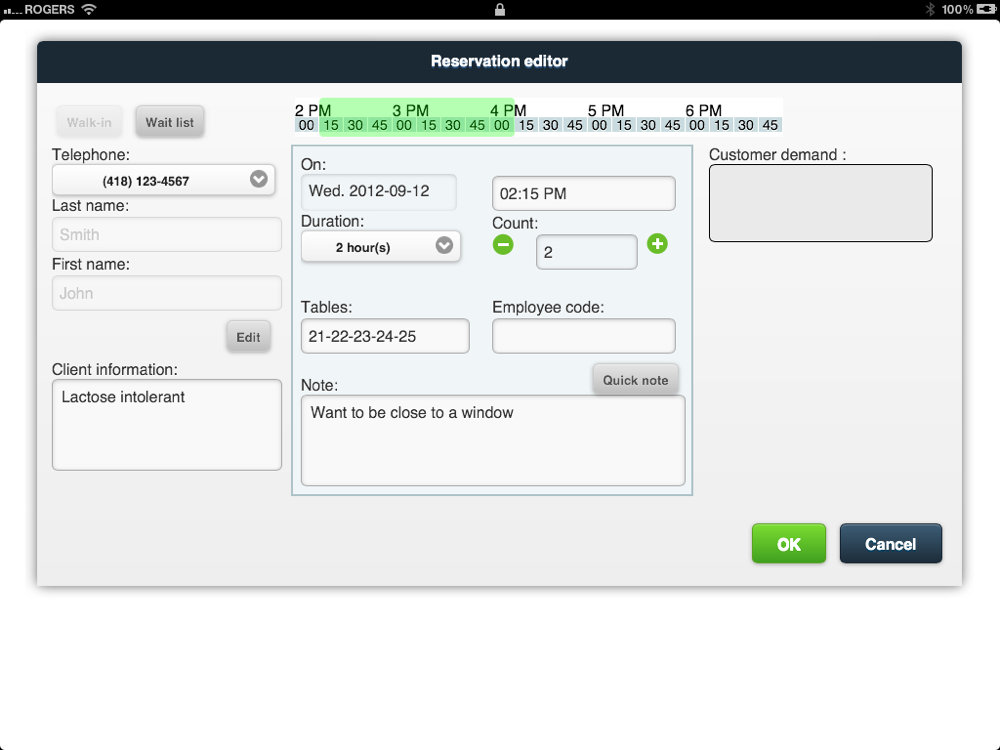Viewport: 1000px width, 750px height.
Task: Select the 6 PM 15 timeline slot
Action: (x=721, y=125)
